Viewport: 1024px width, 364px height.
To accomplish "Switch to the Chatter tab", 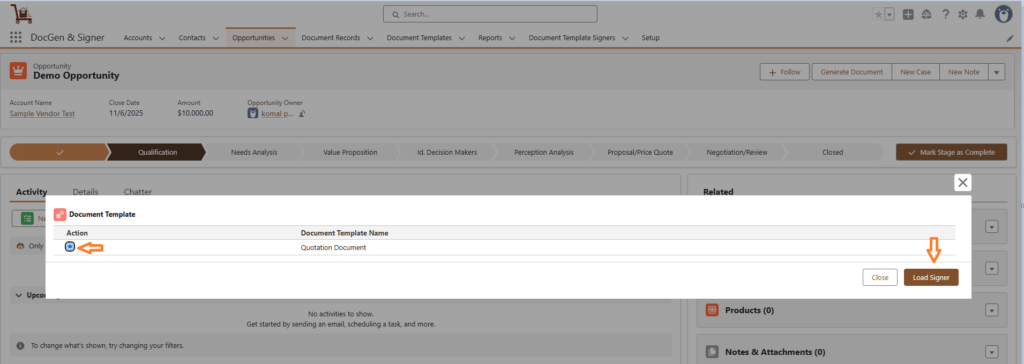I will 138,192.
